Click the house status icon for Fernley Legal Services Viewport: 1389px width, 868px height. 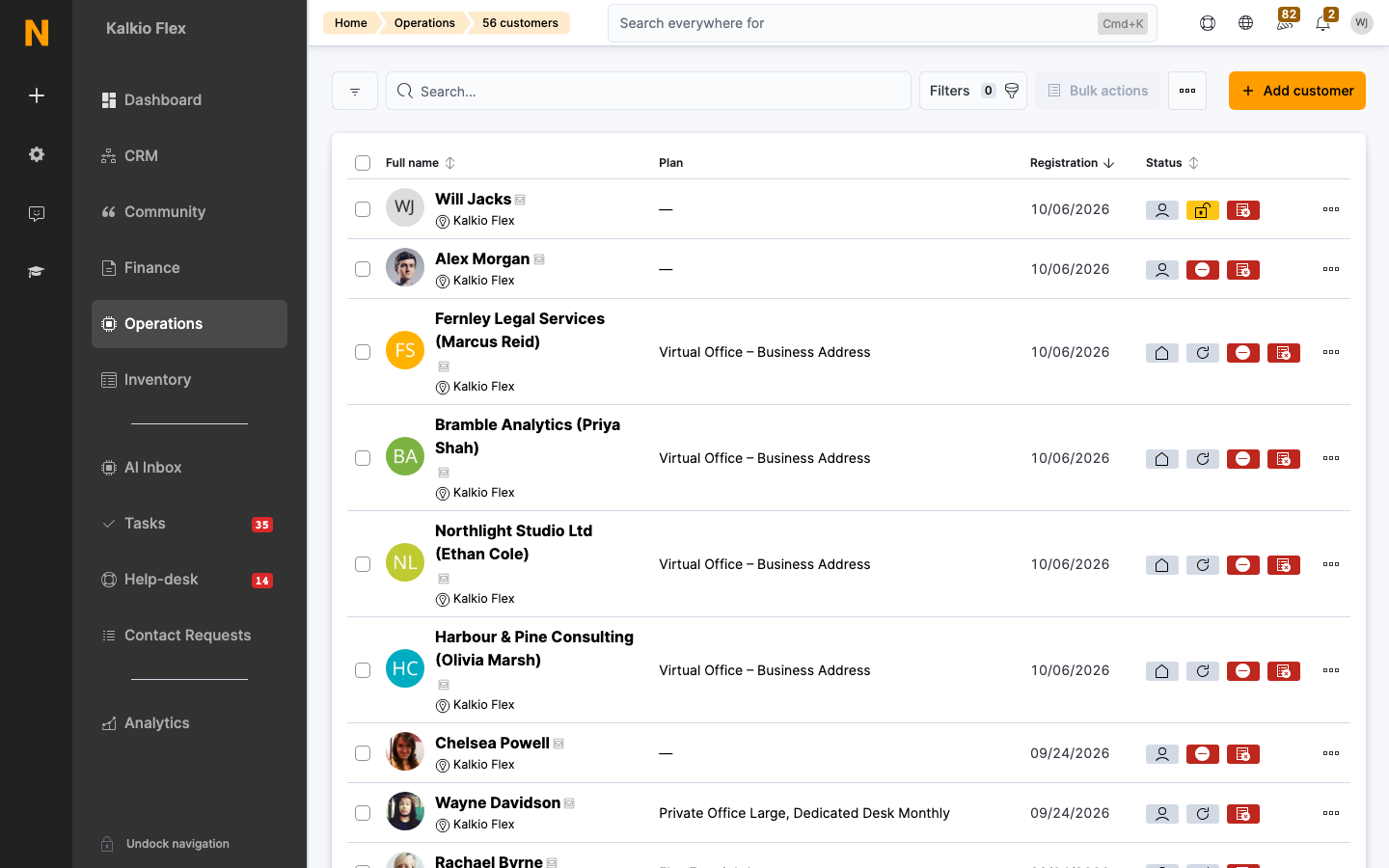tap(1162, 353)
